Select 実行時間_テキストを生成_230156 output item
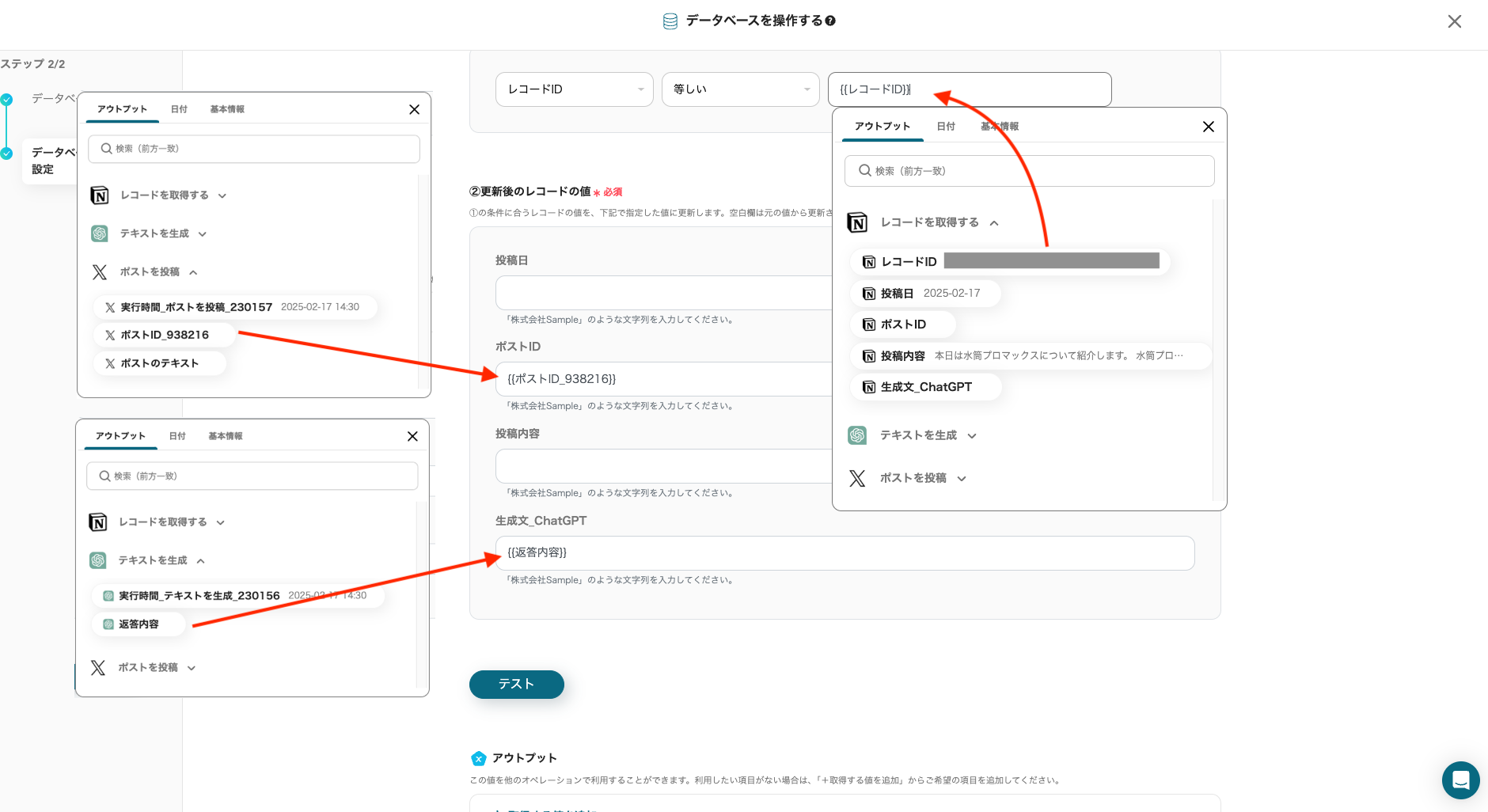This screenshot has width=1488, height=812. coord(238,596)
